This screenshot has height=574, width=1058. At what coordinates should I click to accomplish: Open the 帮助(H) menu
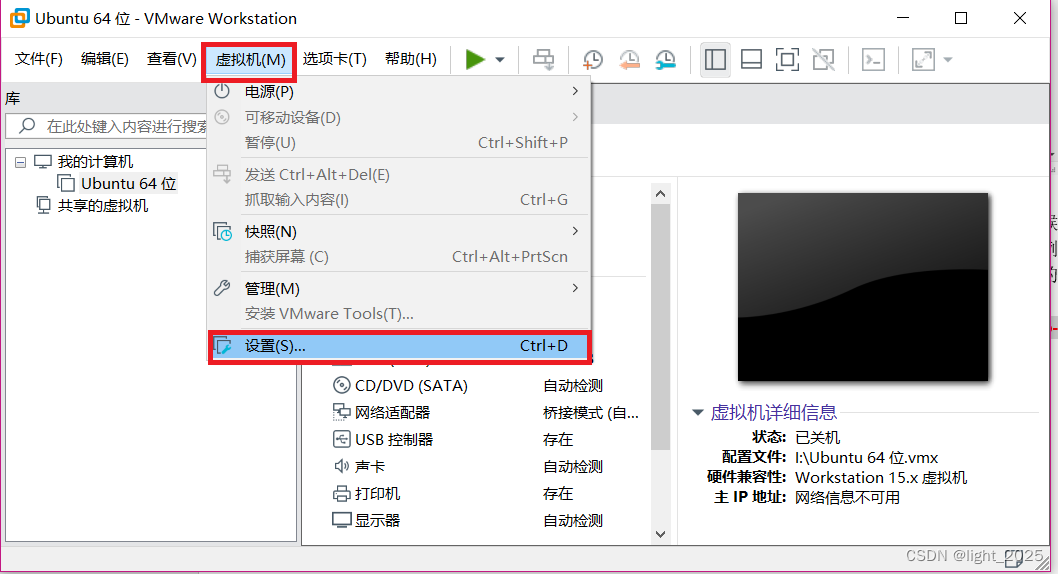(411, 59)
